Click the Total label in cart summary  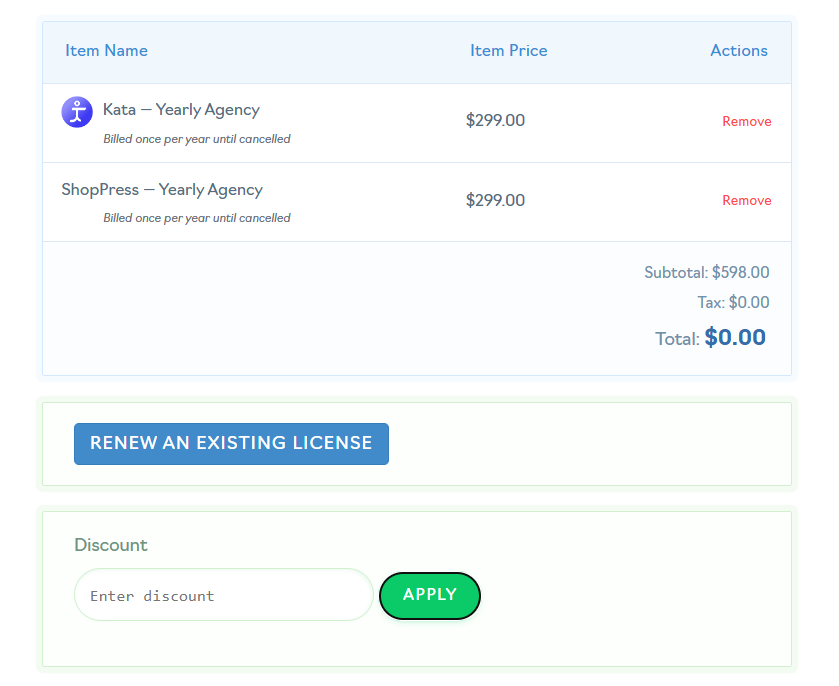coord(676,339)
